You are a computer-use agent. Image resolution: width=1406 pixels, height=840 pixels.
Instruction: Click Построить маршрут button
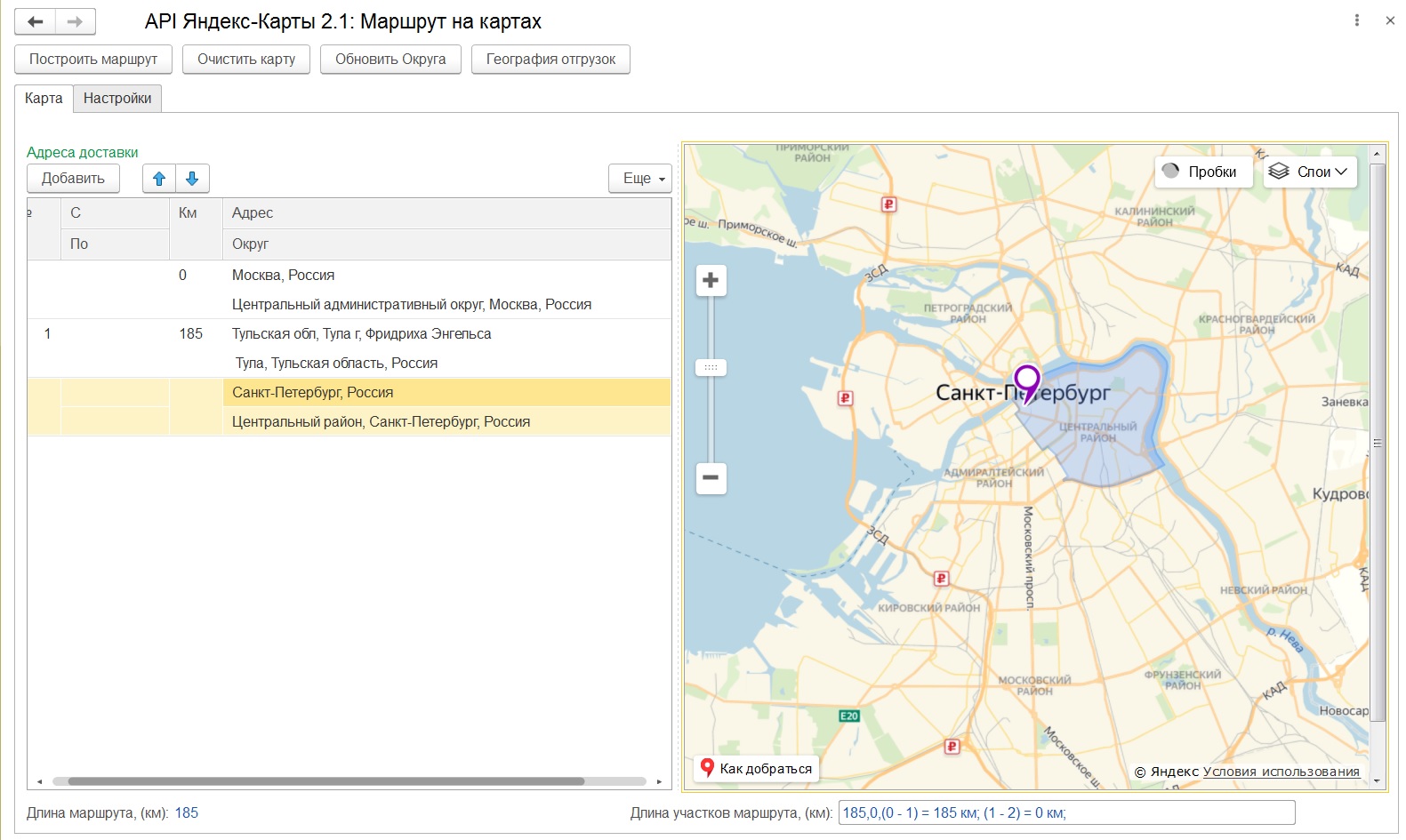[93, 60]
